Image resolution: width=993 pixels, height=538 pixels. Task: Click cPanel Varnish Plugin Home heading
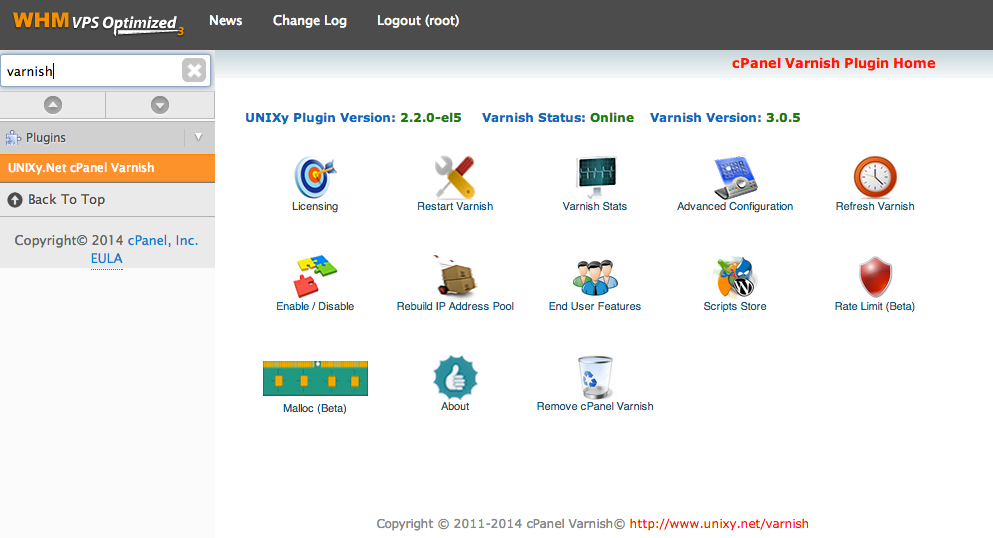[x=833, y=63]
